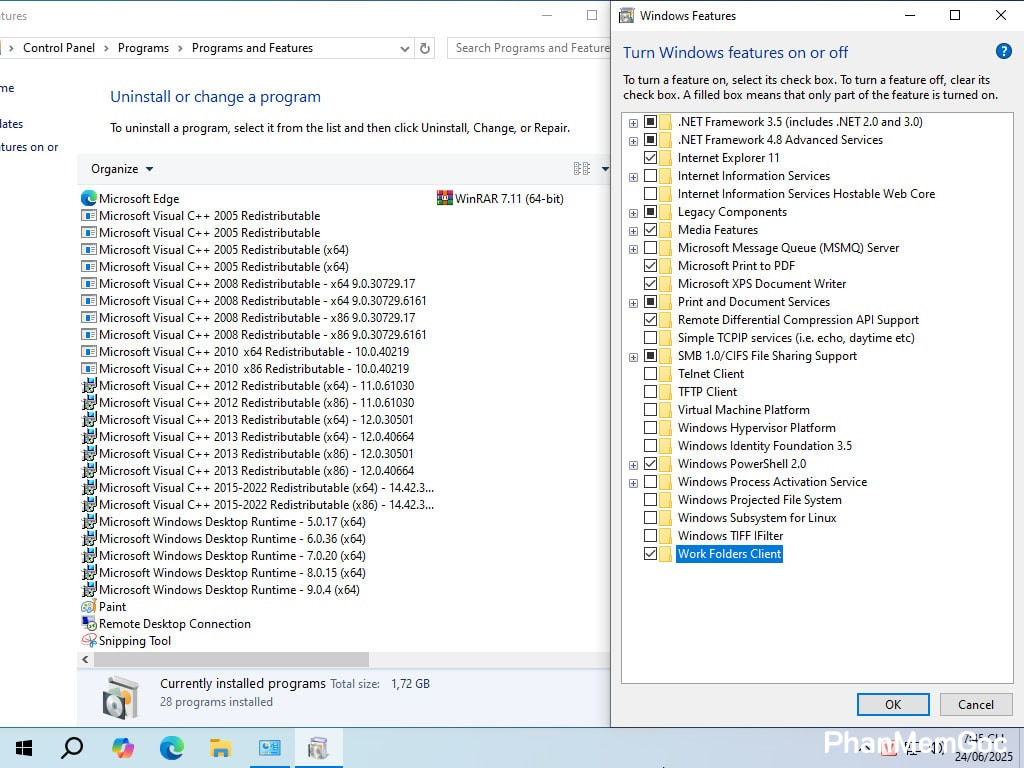Expand the .NET Framework 3.5 tree node

(x=633, y=122)
